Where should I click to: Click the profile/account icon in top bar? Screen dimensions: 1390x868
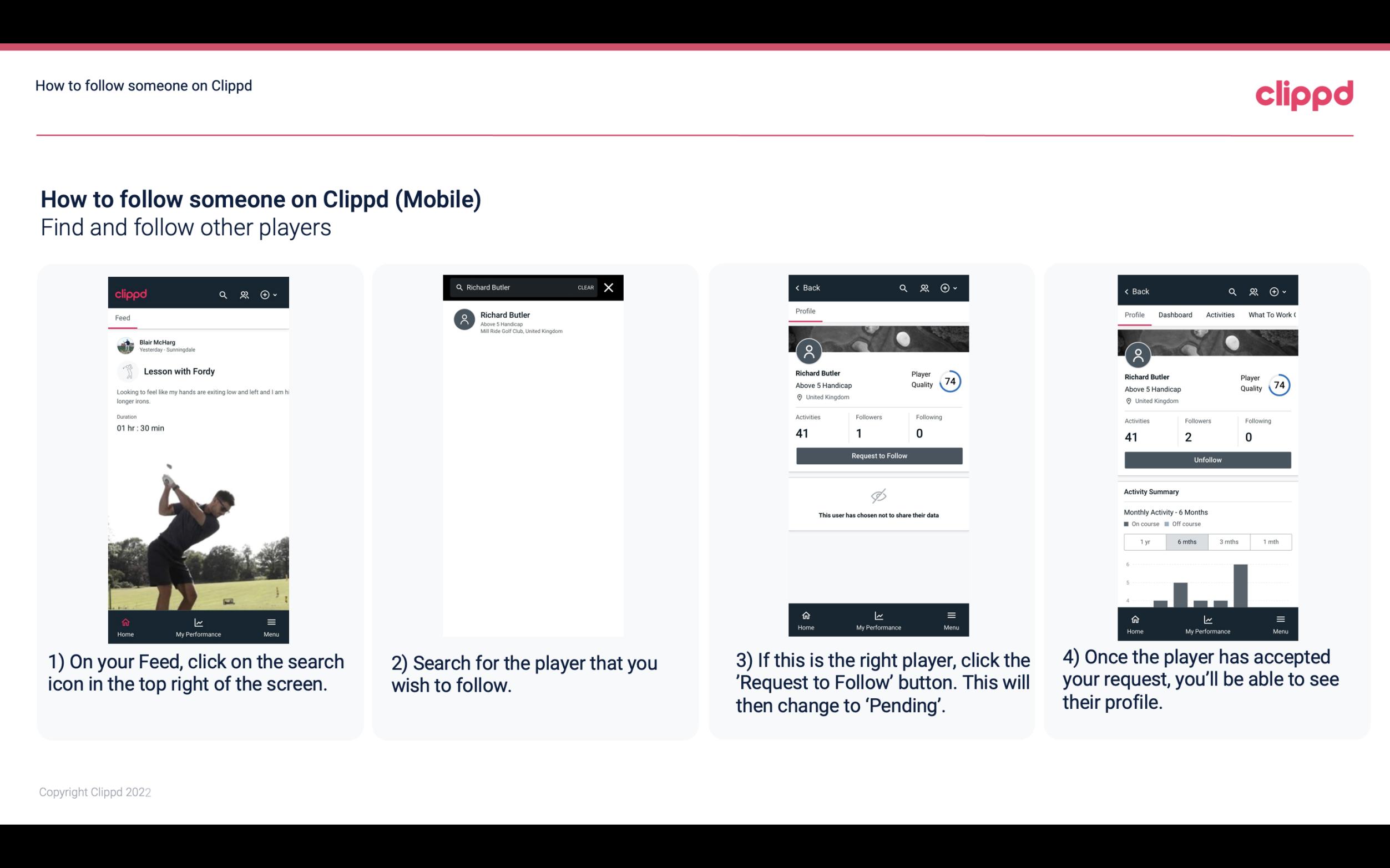tap(243, 293)
